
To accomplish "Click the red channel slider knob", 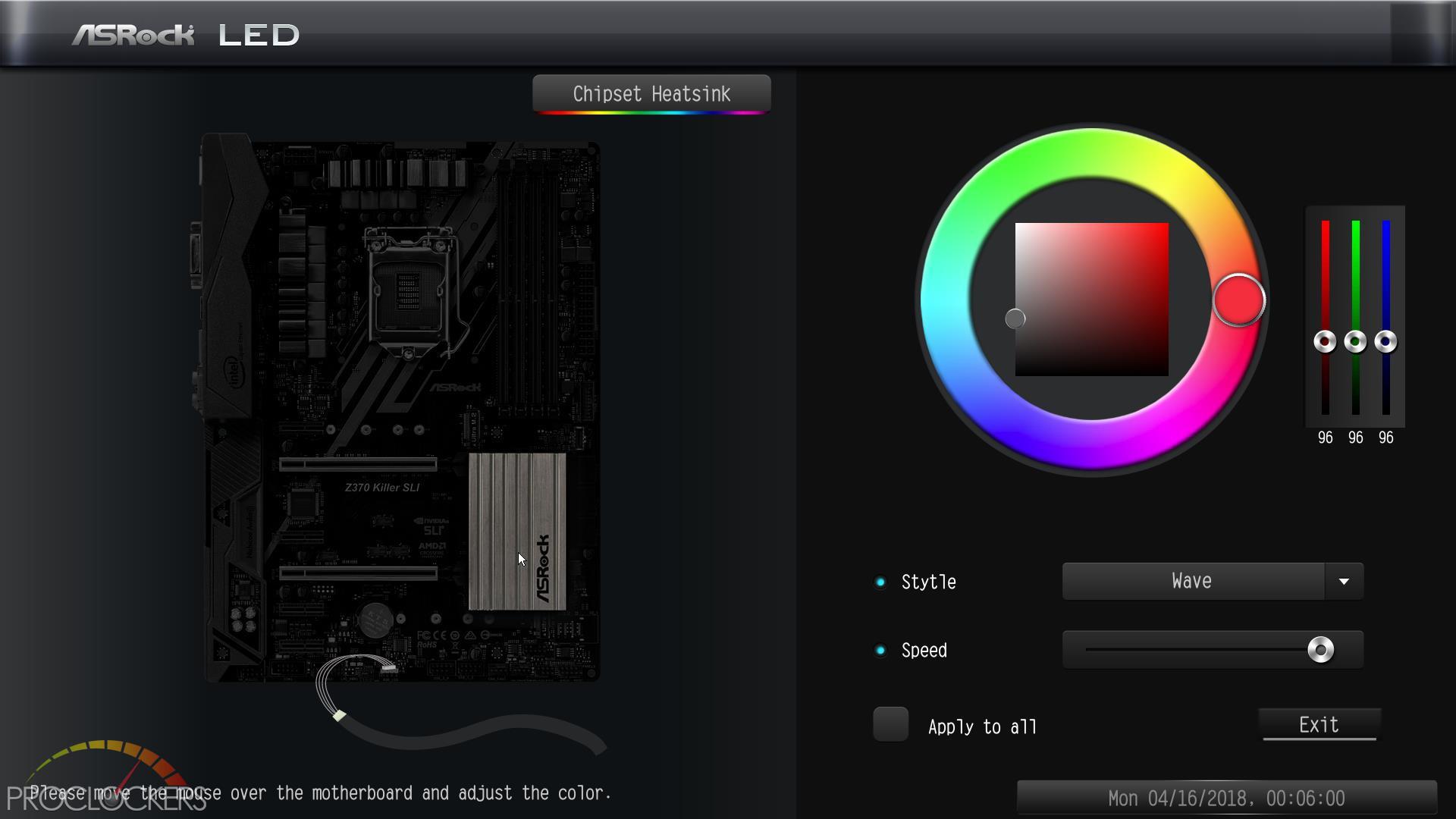I will click(1325, 342).
